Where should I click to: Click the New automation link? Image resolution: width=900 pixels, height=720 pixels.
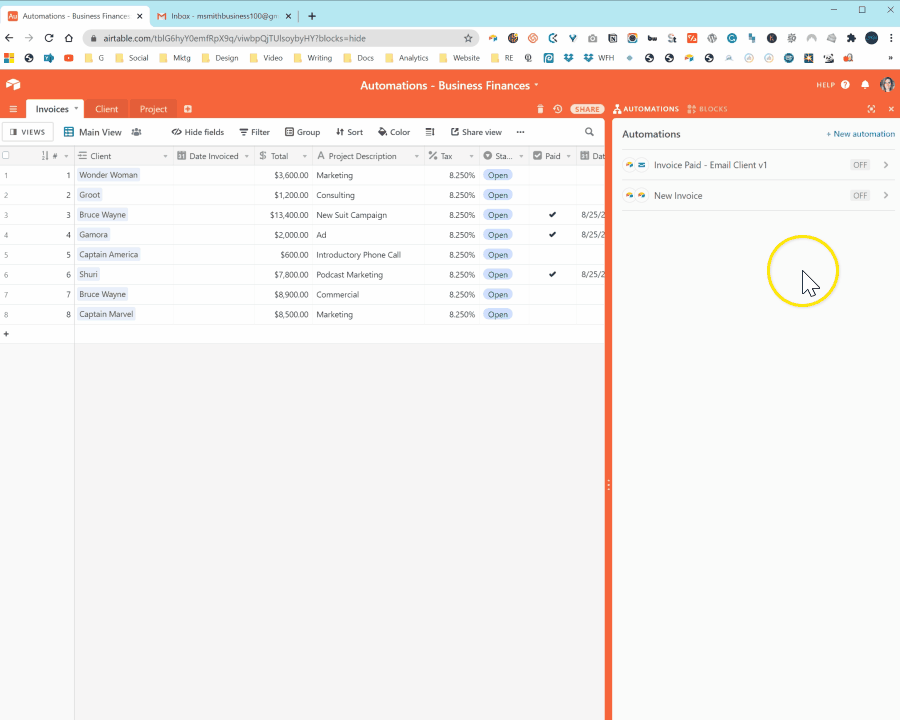pyautogui.click(x=860, y=134)
